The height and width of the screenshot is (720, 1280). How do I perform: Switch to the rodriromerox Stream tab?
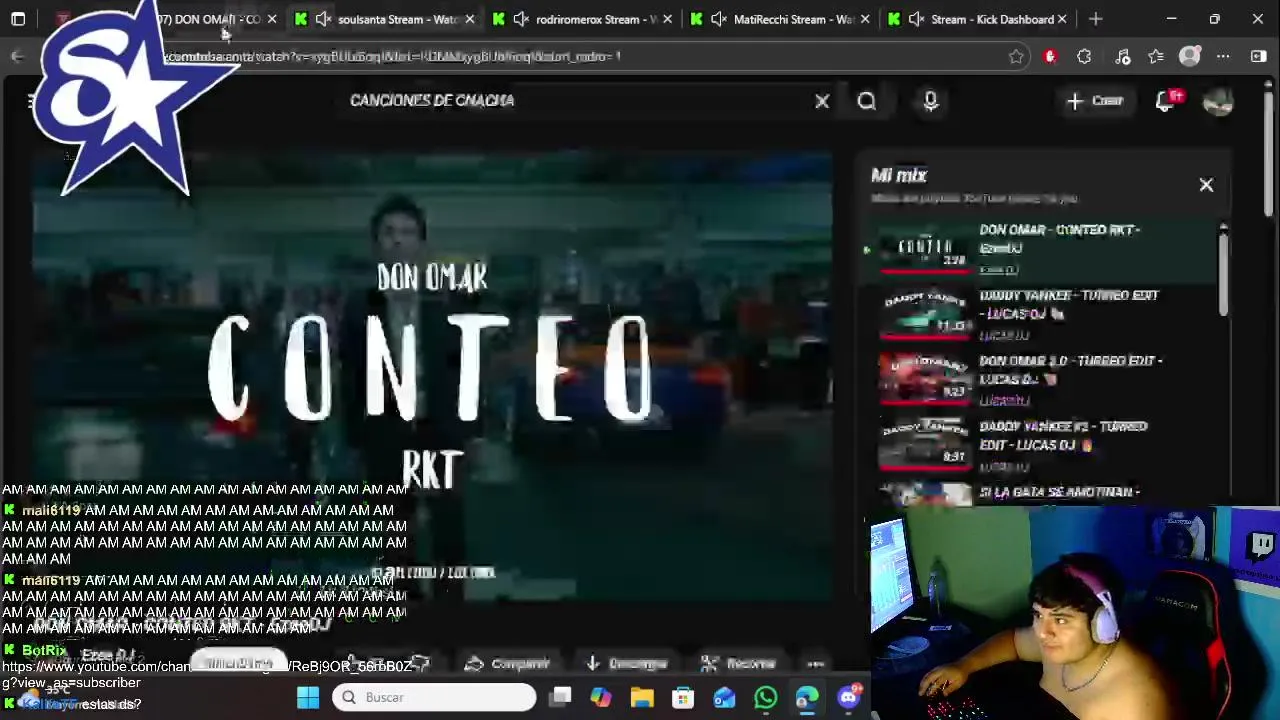point(585,19)
